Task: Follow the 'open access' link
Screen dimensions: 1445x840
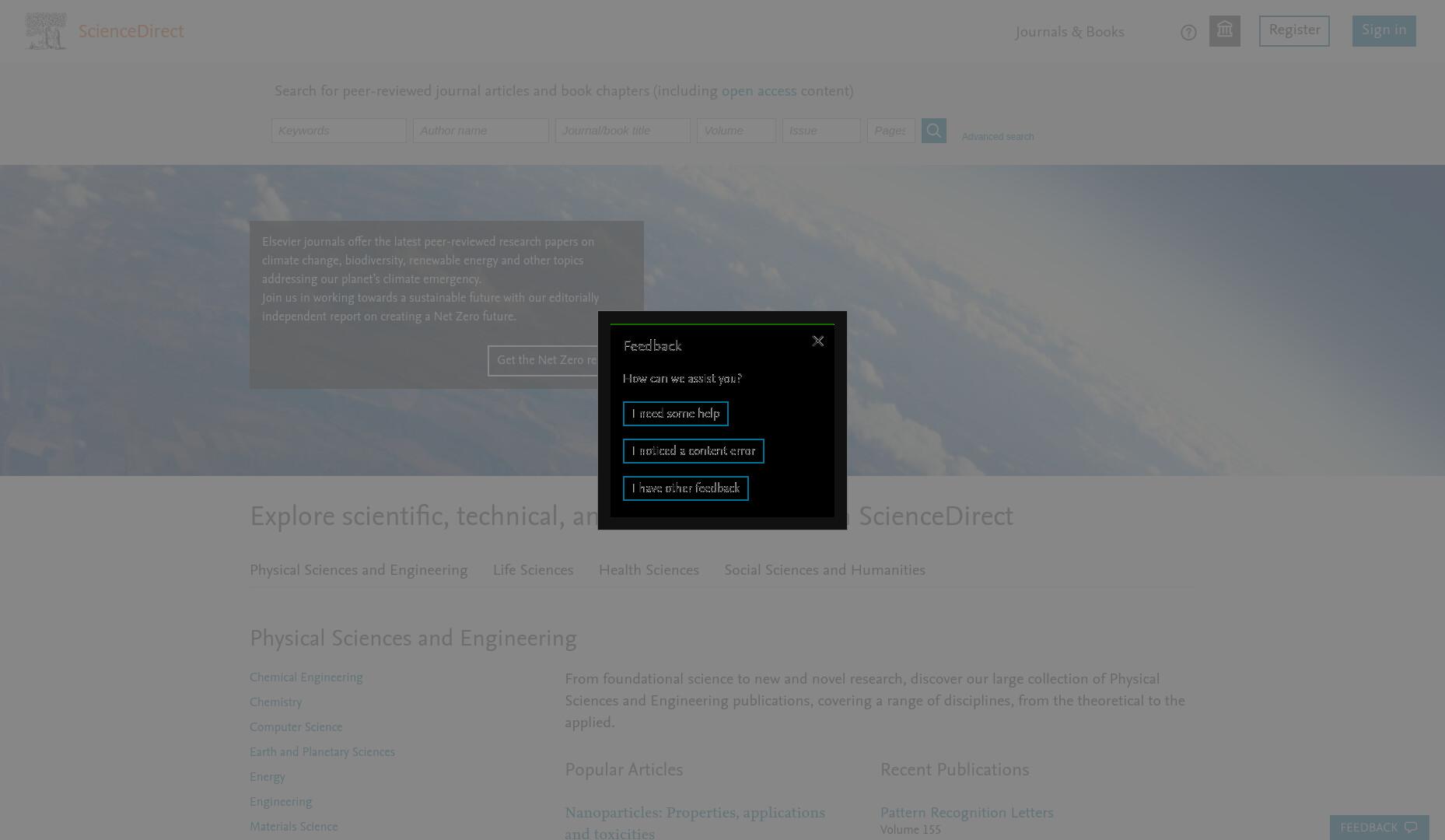Action: (758, 92)
